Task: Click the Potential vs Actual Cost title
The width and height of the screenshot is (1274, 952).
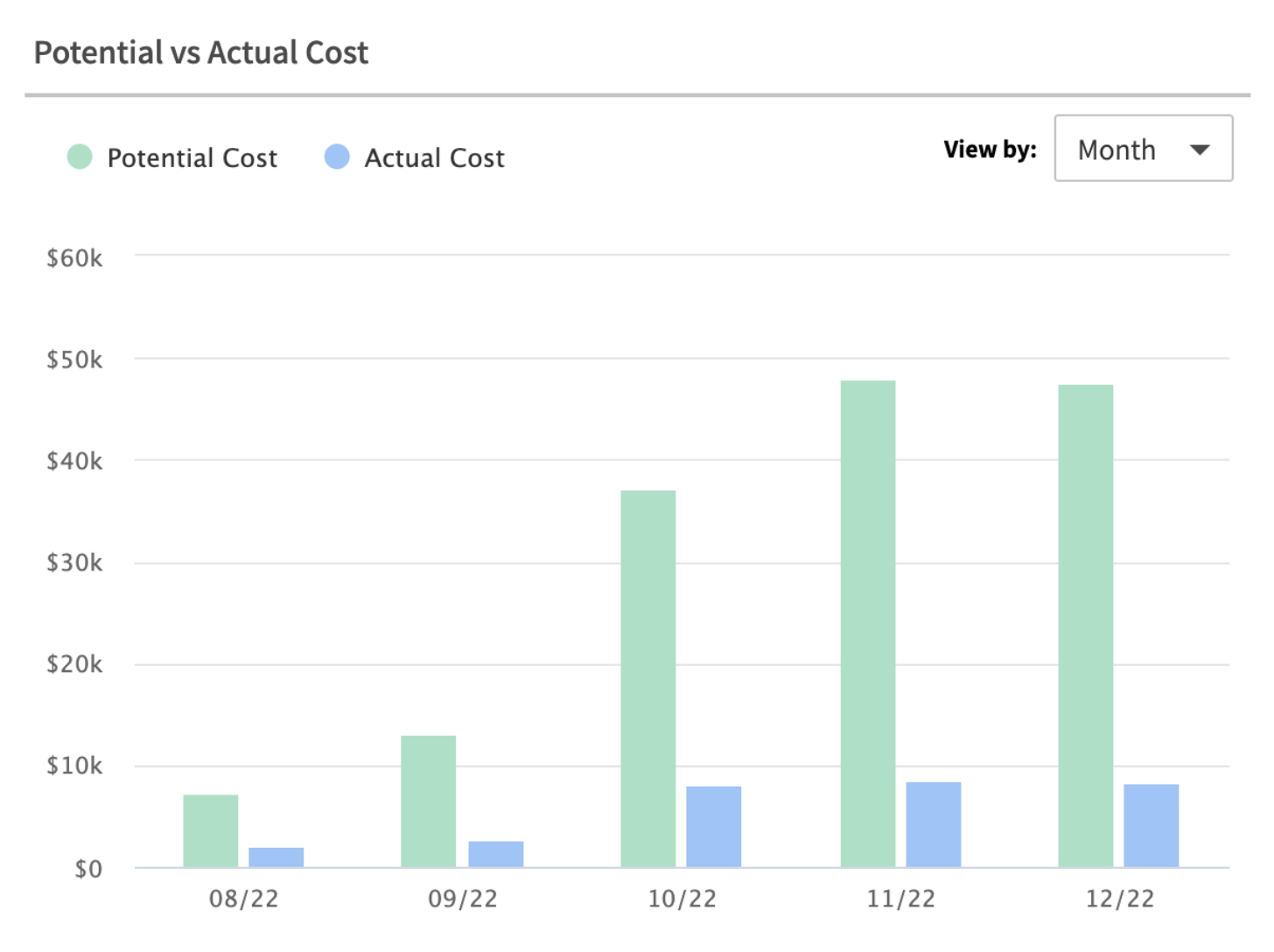Action: 201,53
